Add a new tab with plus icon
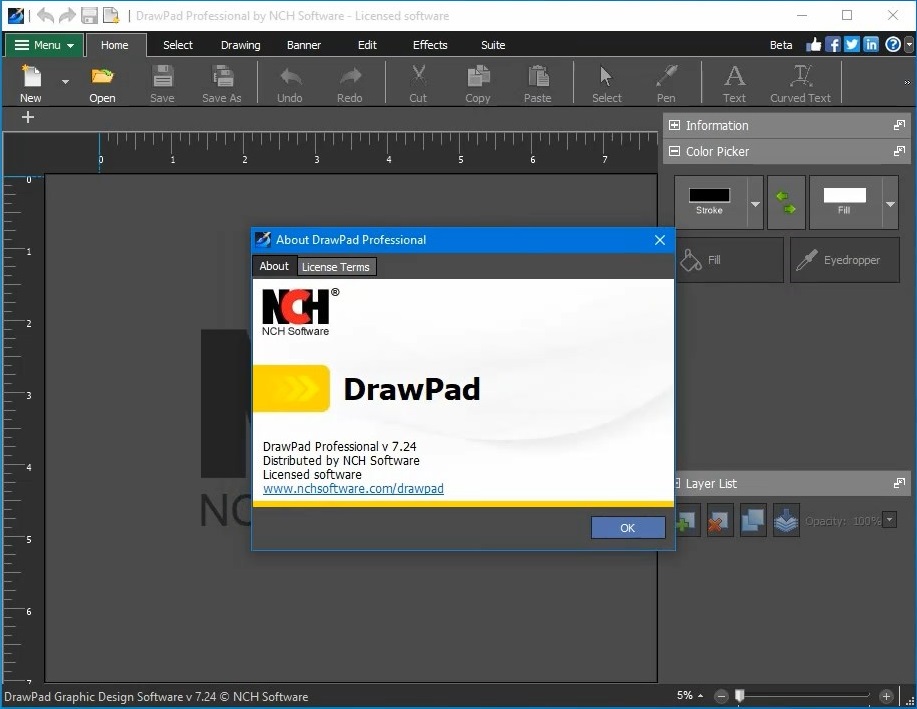This screenshot has height=709, width=917. point(27,118)
